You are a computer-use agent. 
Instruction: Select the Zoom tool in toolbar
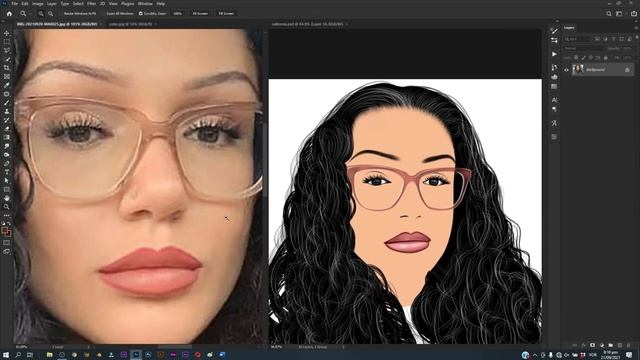pos(7,207)
